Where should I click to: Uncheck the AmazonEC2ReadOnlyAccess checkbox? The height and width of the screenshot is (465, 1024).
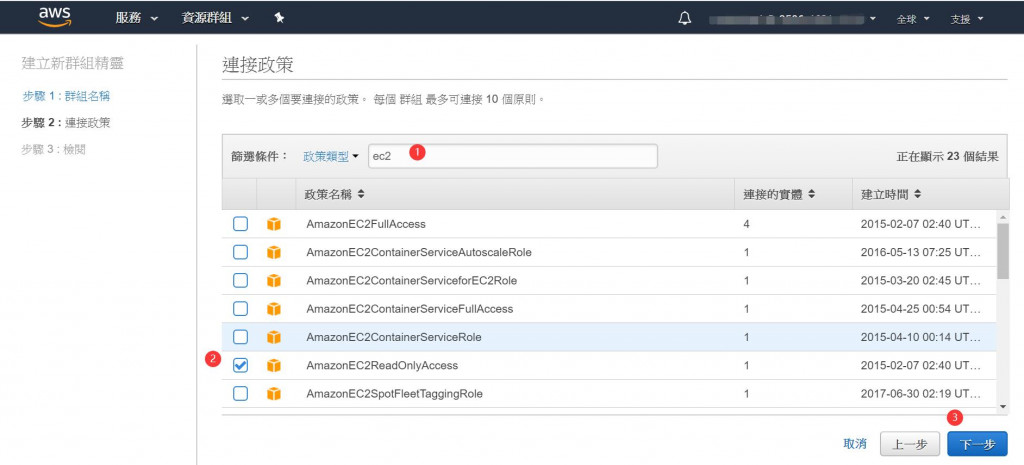[240, 366]
